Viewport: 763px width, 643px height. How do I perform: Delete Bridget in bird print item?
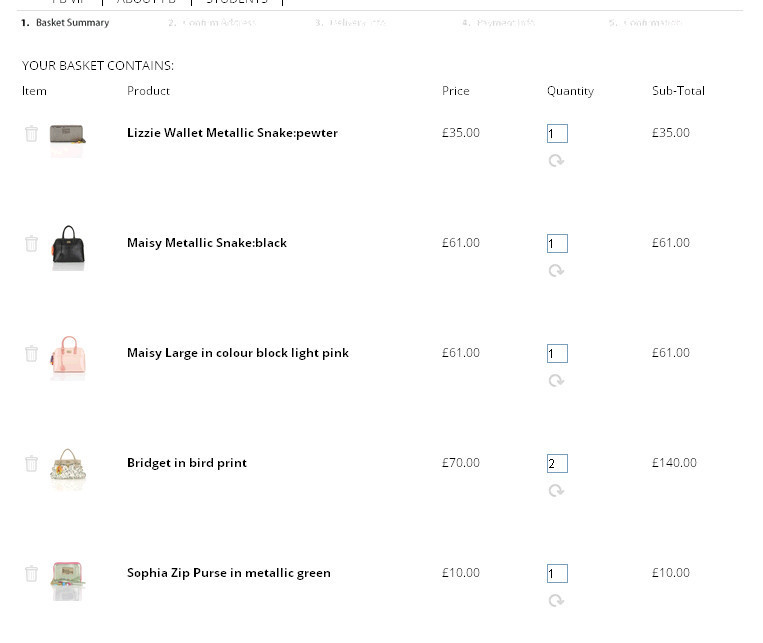pos(31,464)
